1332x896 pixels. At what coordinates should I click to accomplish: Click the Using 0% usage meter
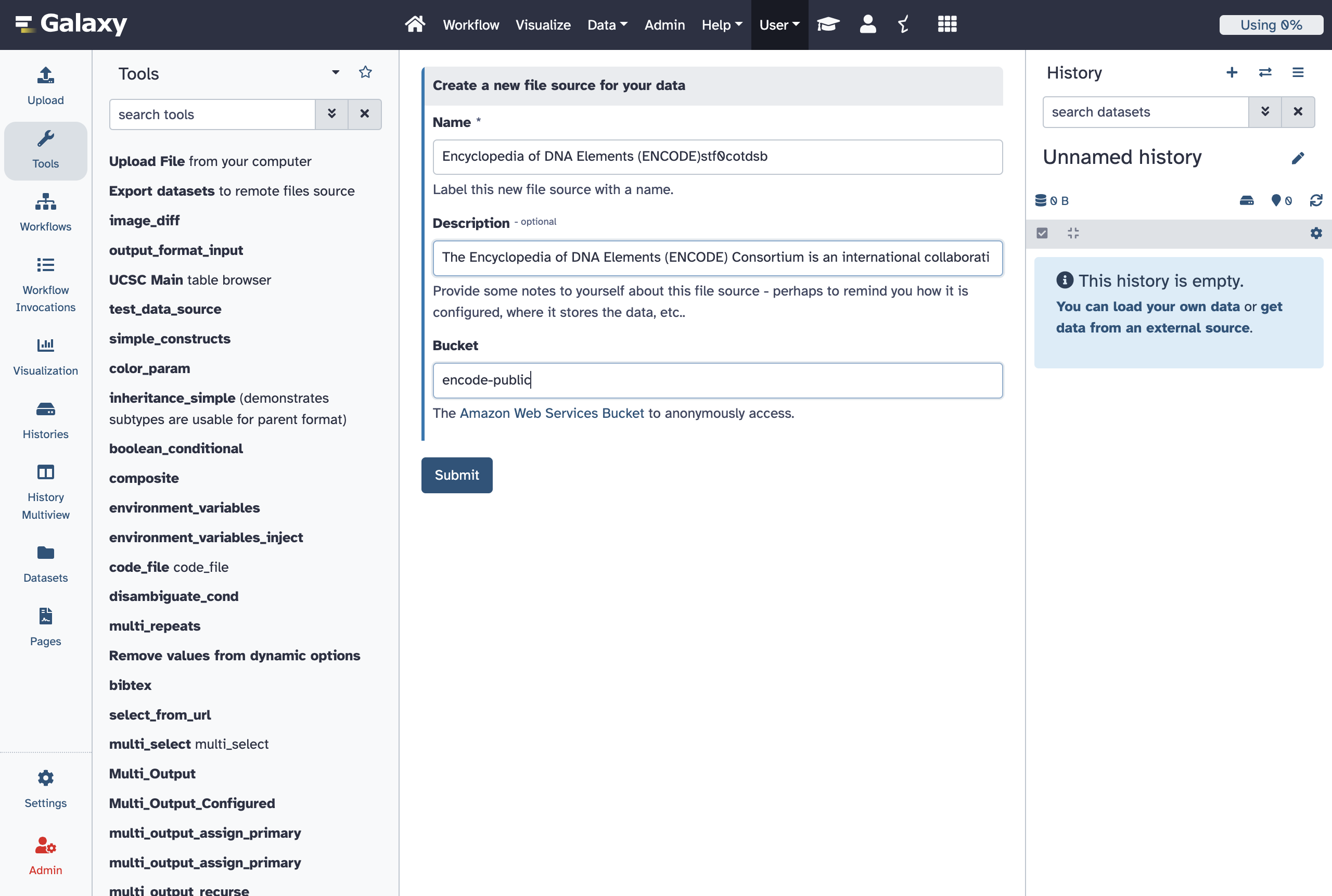click(1271, 24)
